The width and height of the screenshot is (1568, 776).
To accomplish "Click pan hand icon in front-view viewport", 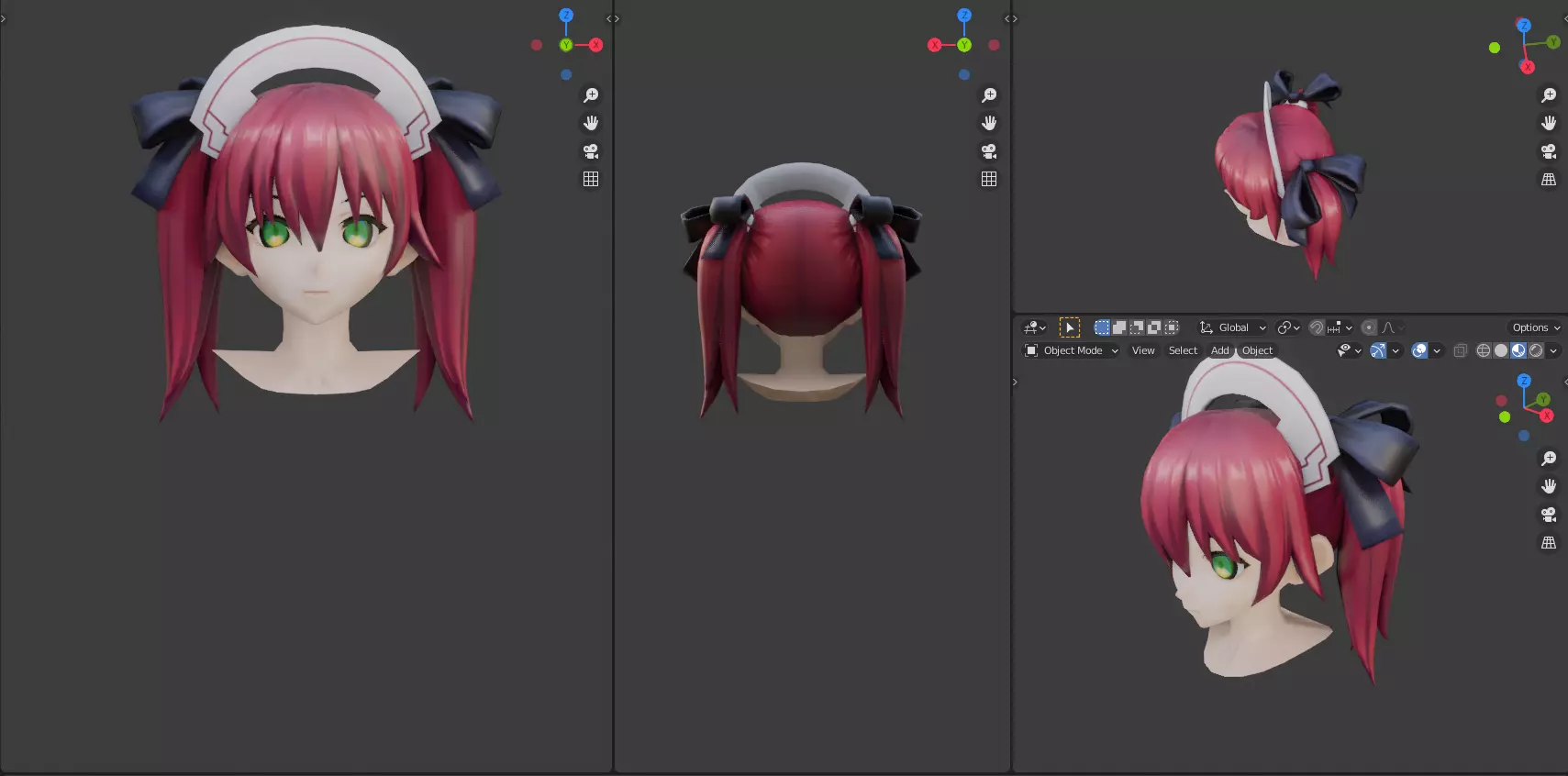I will pos(591,123).
